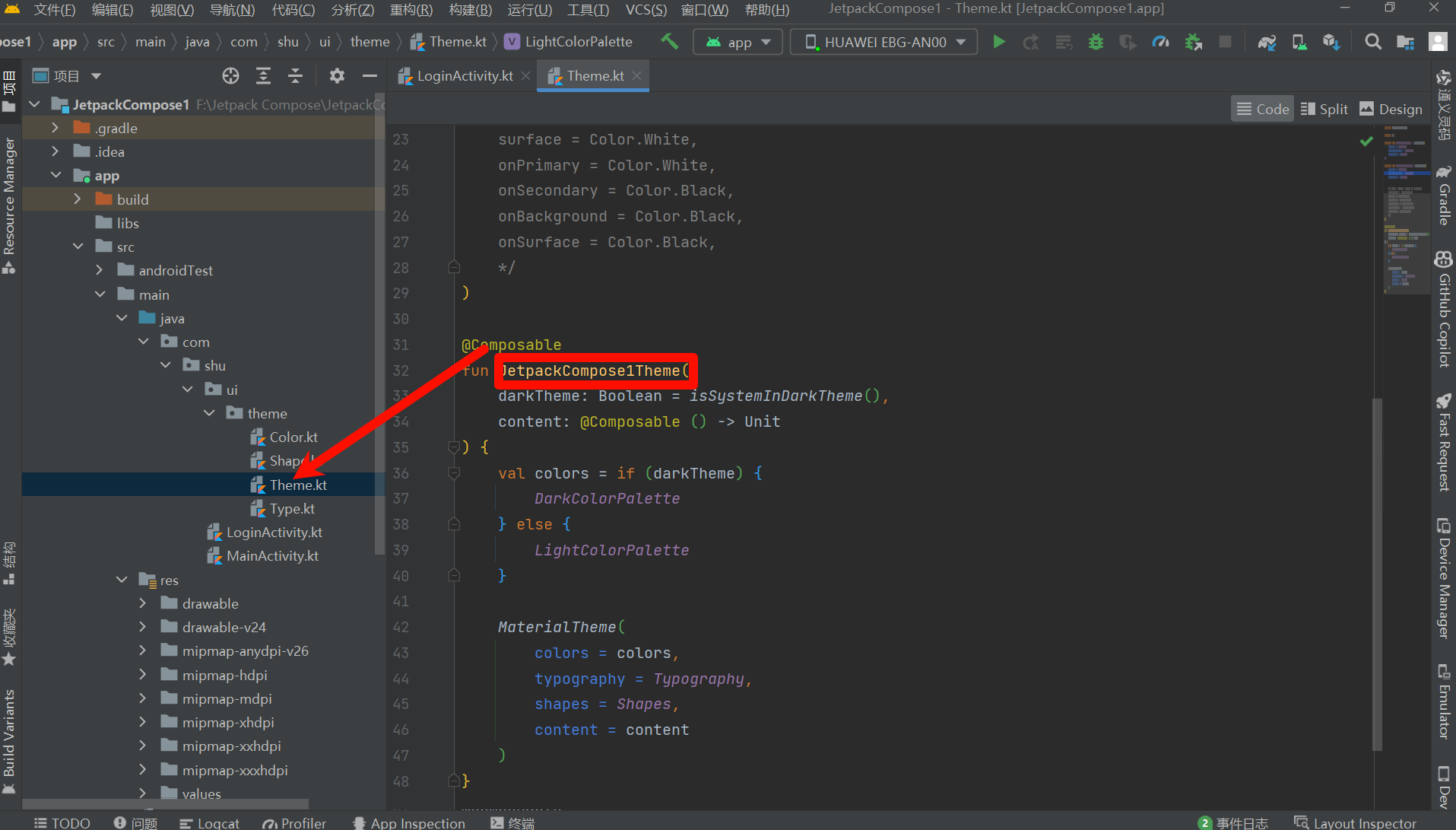1456x830 pixels.
Task: Open the Resource Manager side panel
Action: click(9, 205)
